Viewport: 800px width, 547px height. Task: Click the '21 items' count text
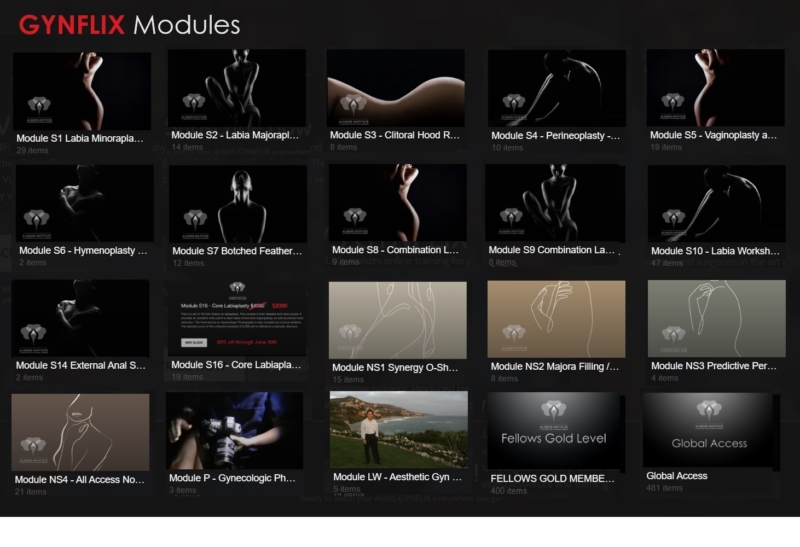31,492
